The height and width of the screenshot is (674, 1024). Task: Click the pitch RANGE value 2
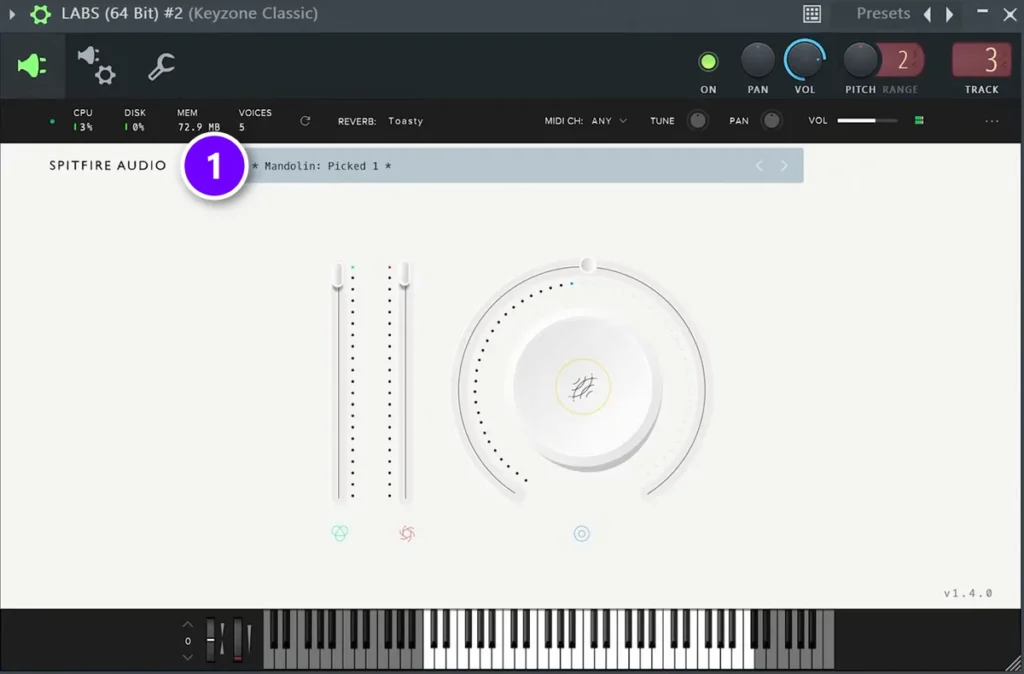point(901,61)
